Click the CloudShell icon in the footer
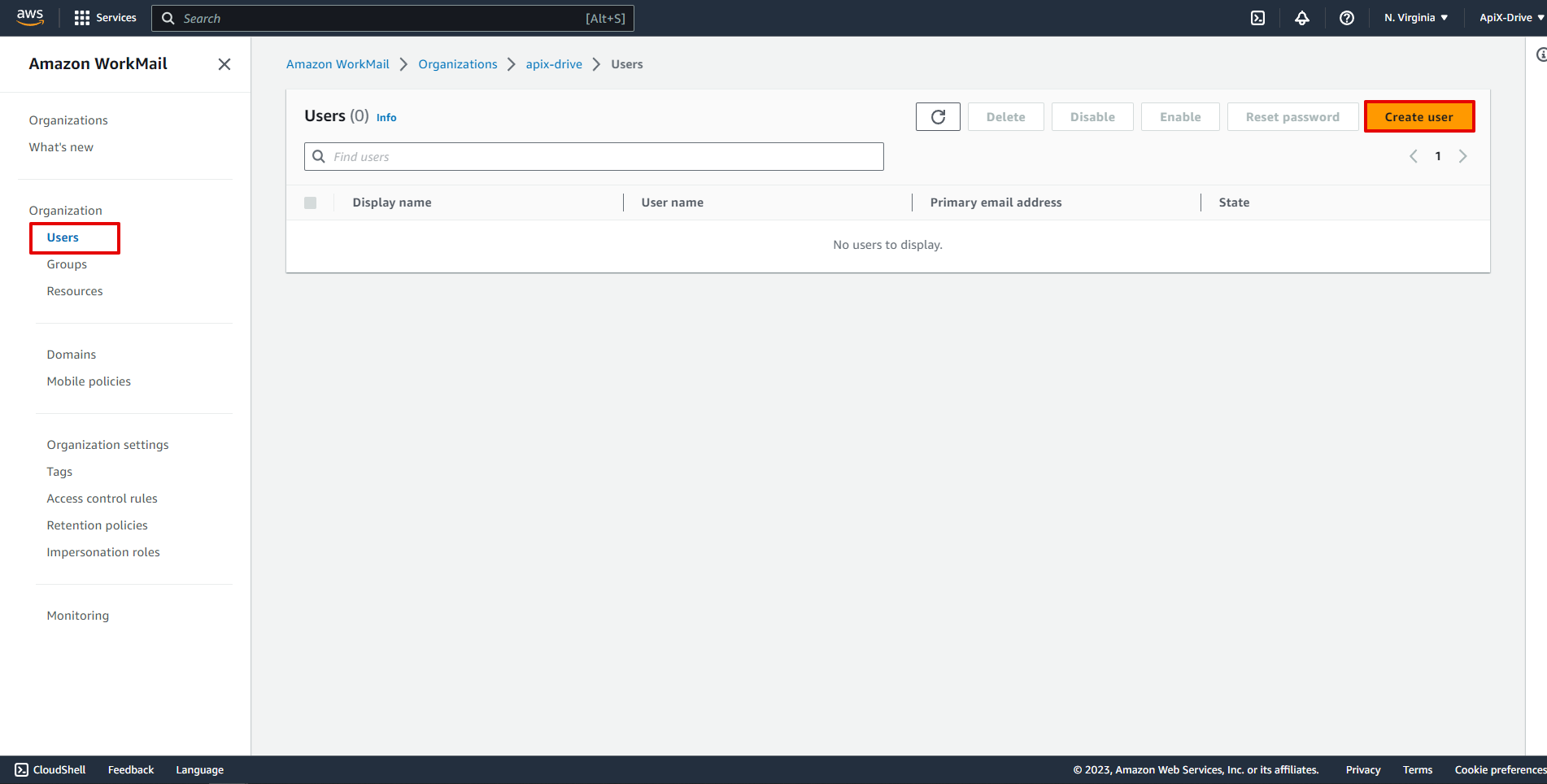This screenshot has height=784, width=1547. (21, 769)
